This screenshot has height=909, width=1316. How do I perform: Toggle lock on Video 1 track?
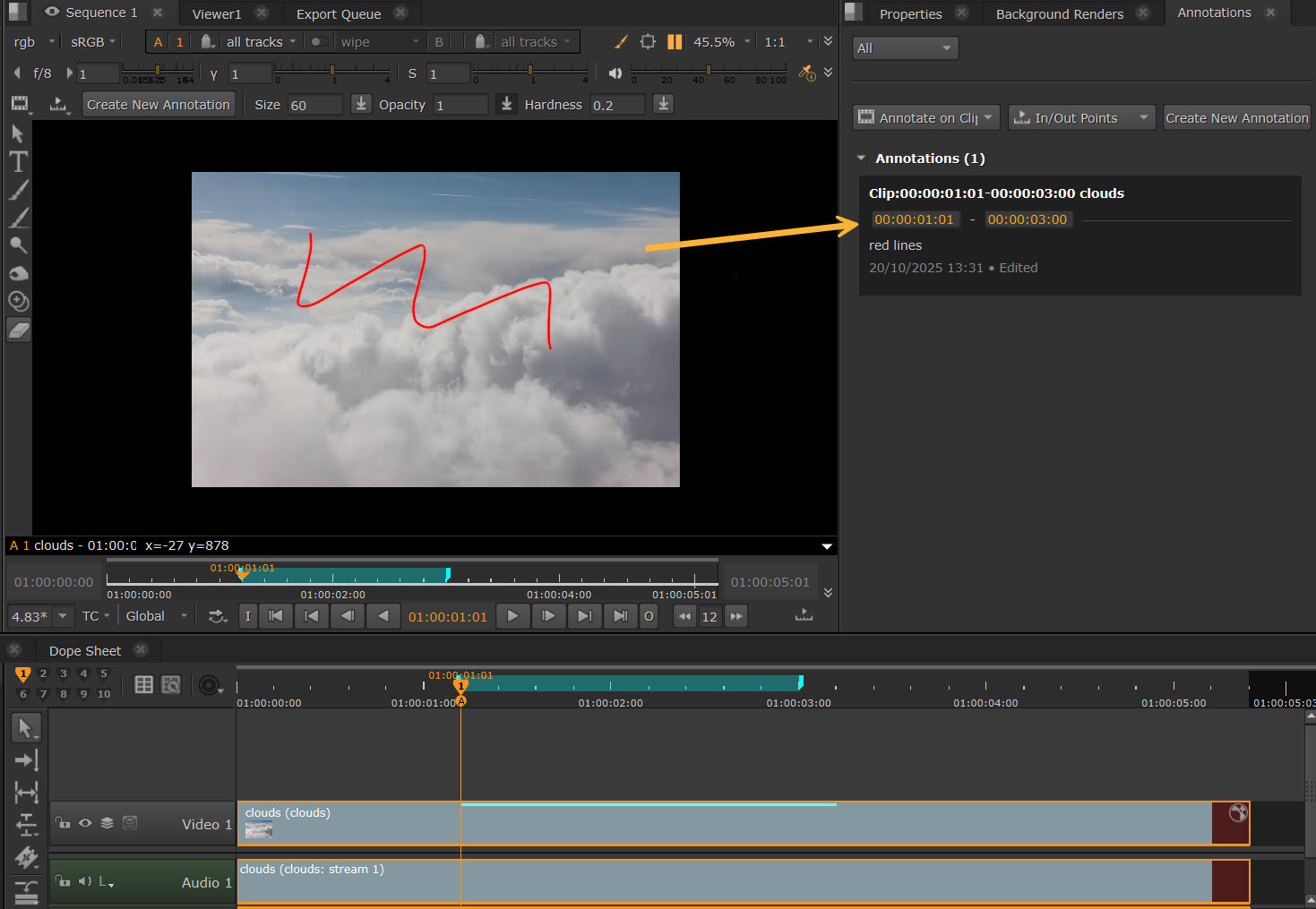point(63,823)
